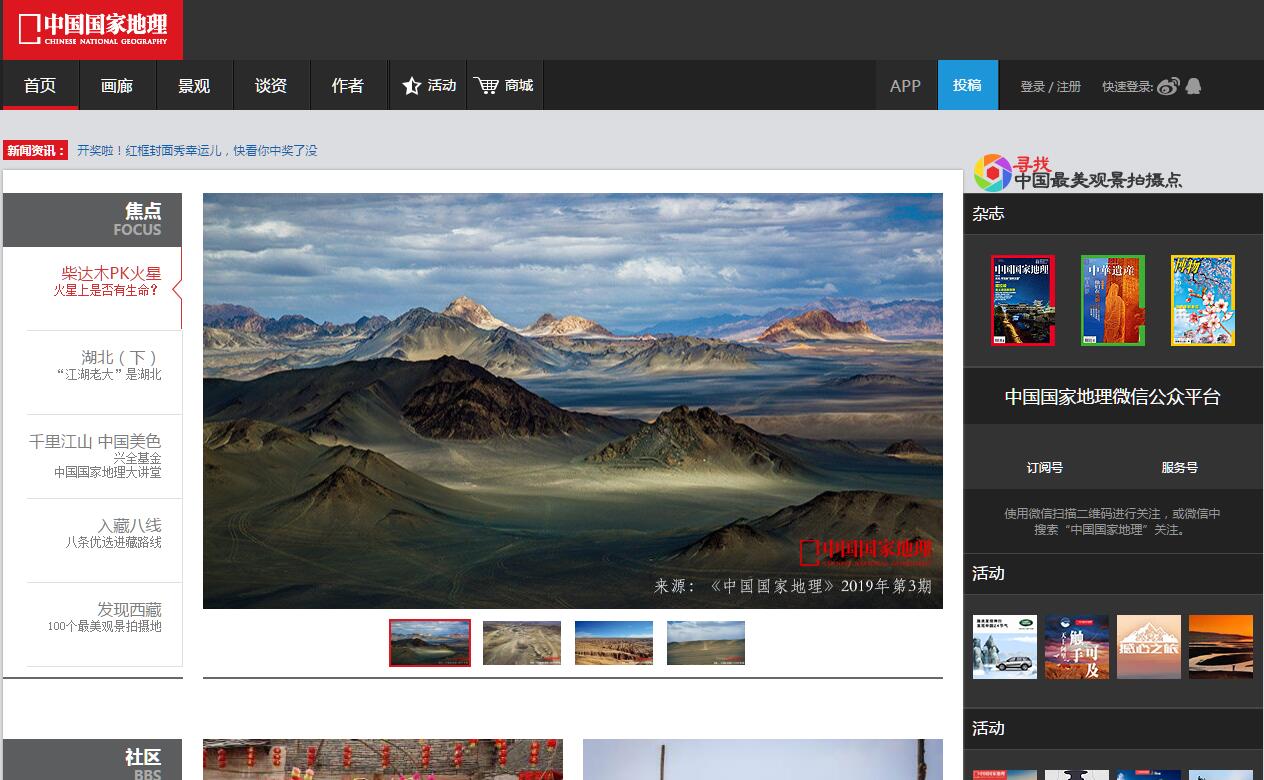Click the blue 投稿 button
The height and width of the screenshot is (780, 1264).
point(967,86)
